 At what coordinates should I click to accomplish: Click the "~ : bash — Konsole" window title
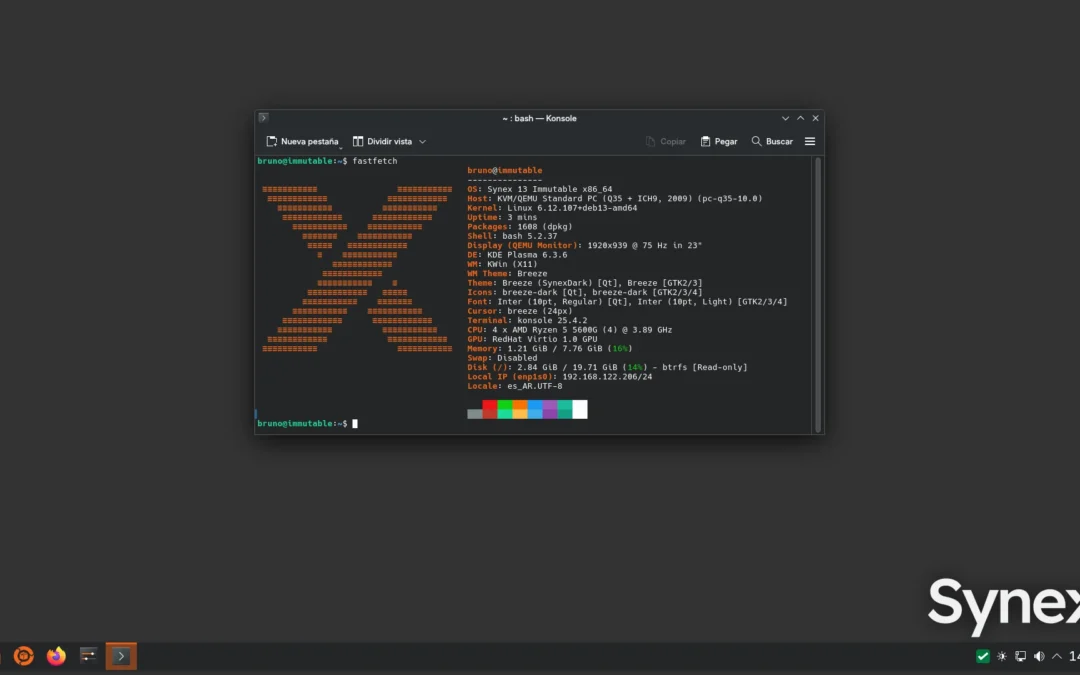click(x=539, y=118)
